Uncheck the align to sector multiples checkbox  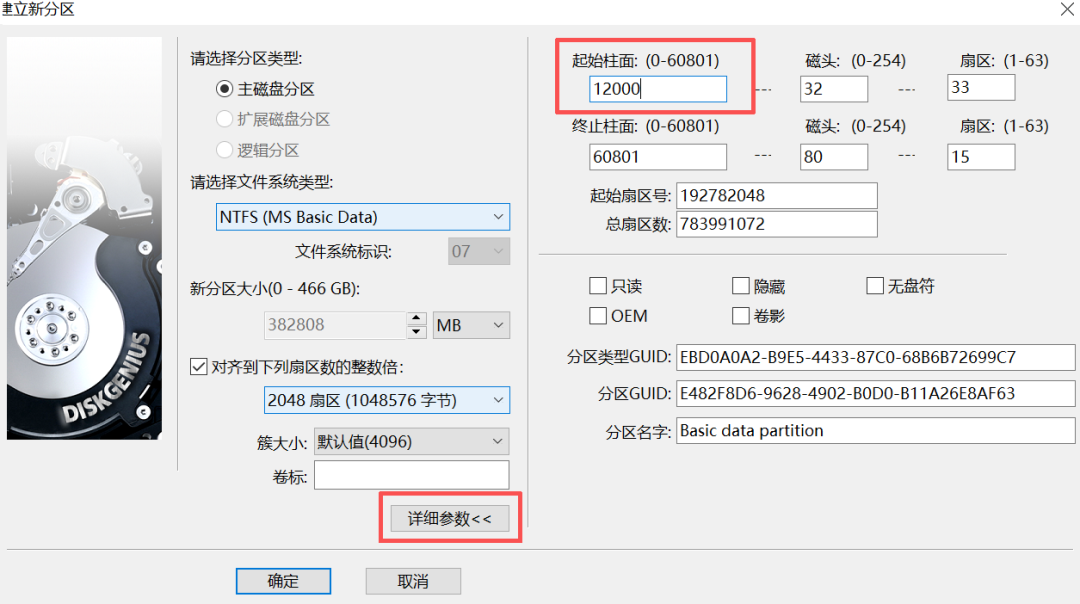[198, 367]
